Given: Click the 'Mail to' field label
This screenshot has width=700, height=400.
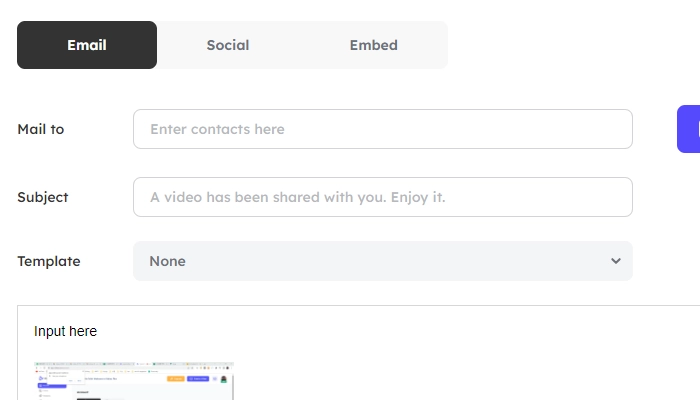Looking at the screenshot, I should click(x=41, y=129).
